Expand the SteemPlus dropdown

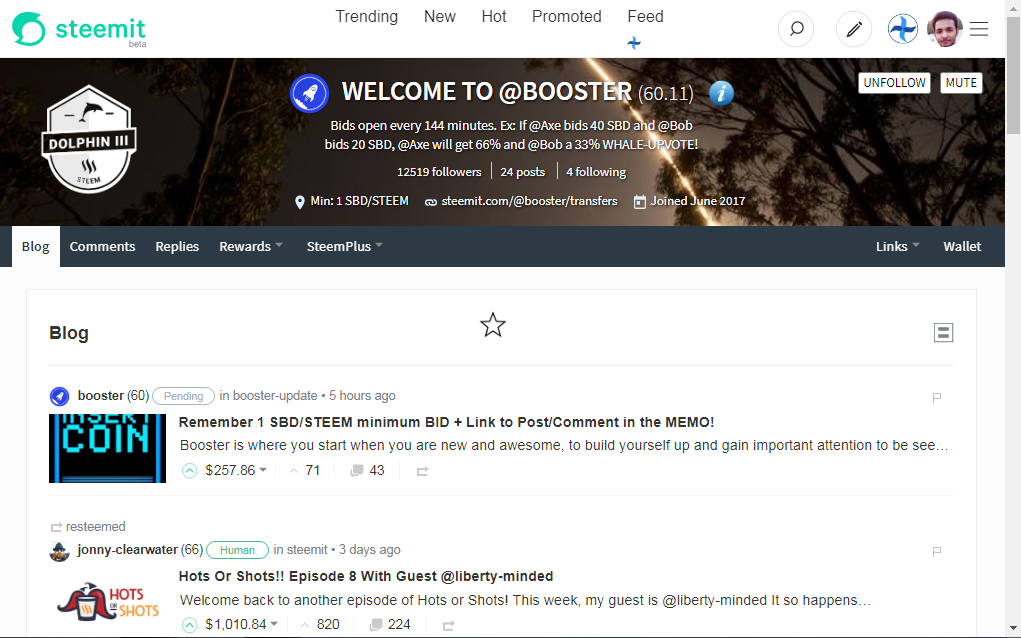(344, 246)
